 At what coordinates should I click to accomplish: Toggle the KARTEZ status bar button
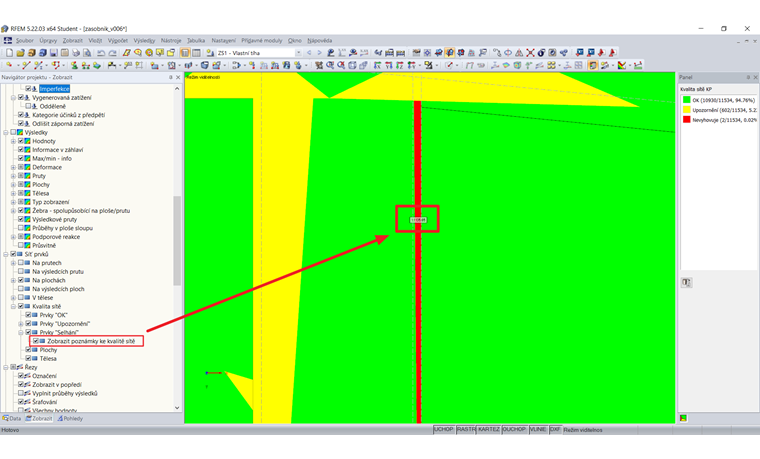pyautogui.click(x=489, y=429)
